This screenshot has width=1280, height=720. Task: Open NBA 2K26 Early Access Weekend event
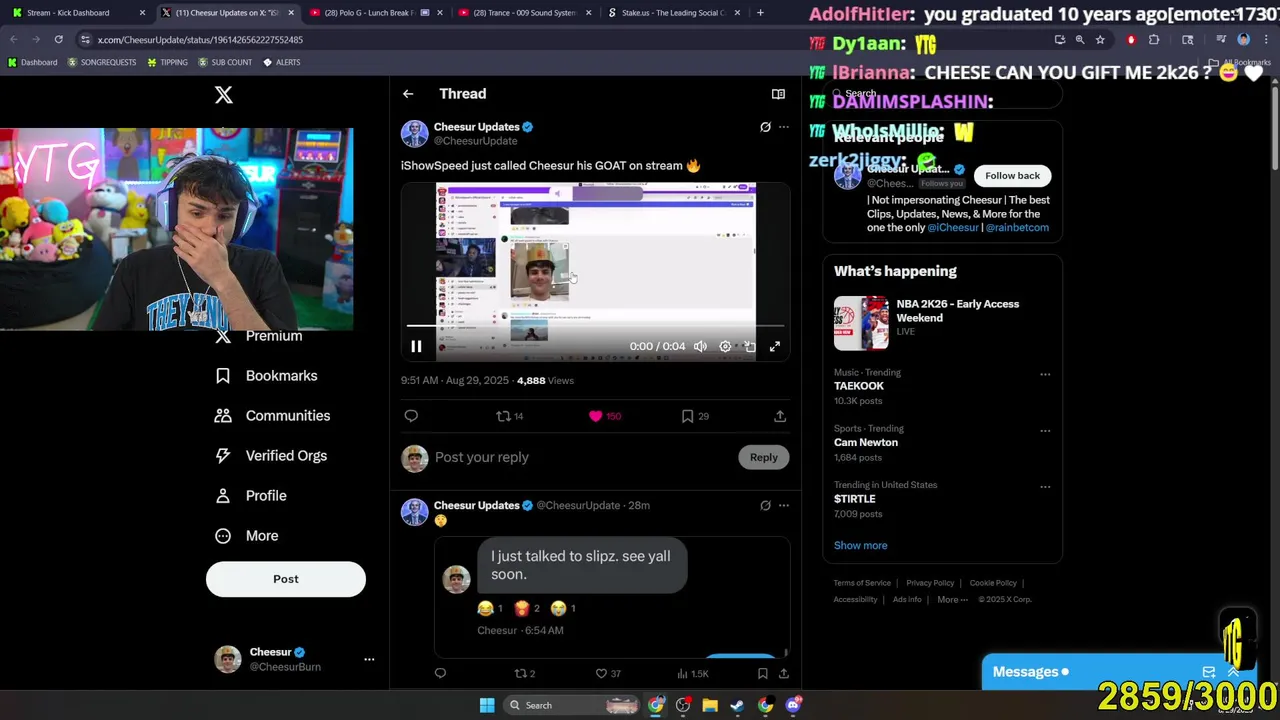point(941,322)
